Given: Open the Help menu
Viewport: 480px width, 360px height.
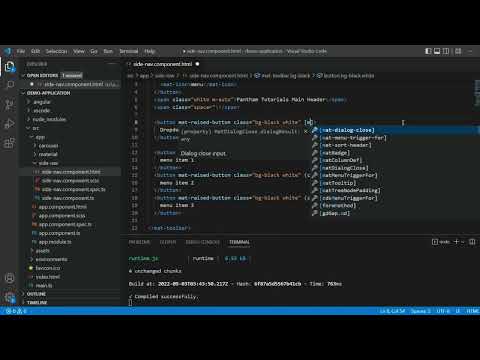Looking at the screenshot, I should point(150,51).
